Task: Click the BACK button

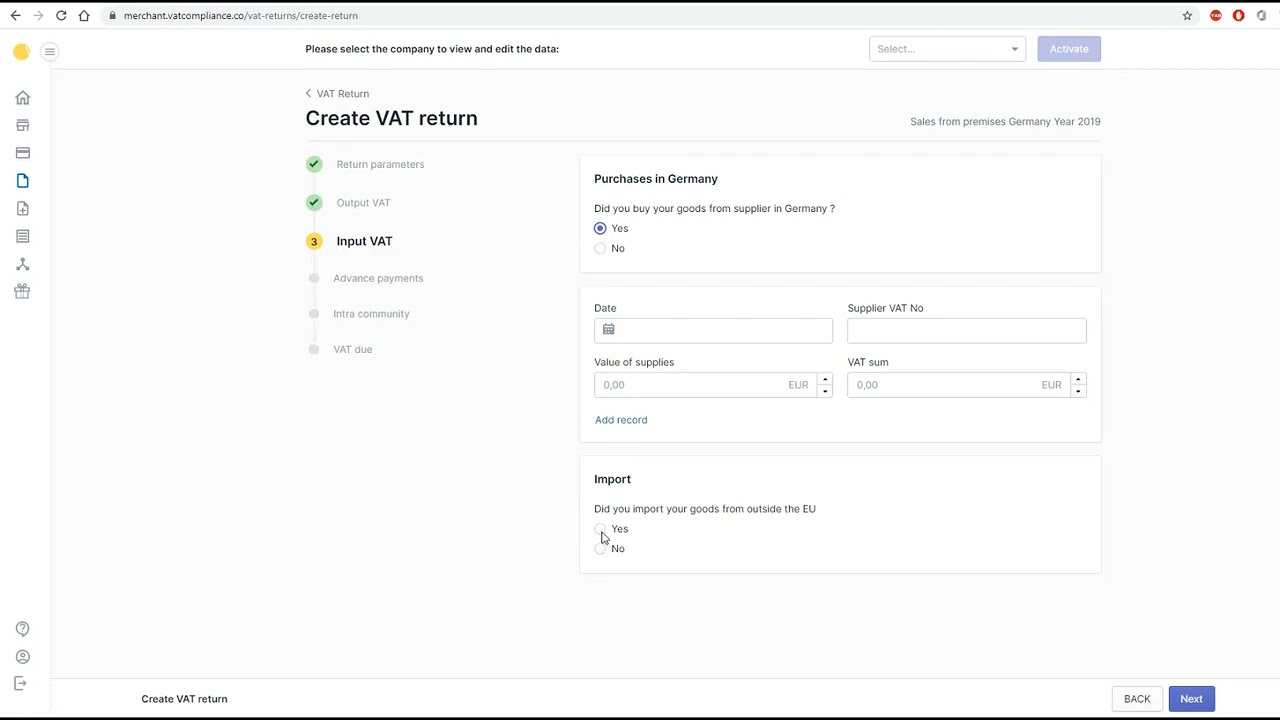Action: (1137, 699)
